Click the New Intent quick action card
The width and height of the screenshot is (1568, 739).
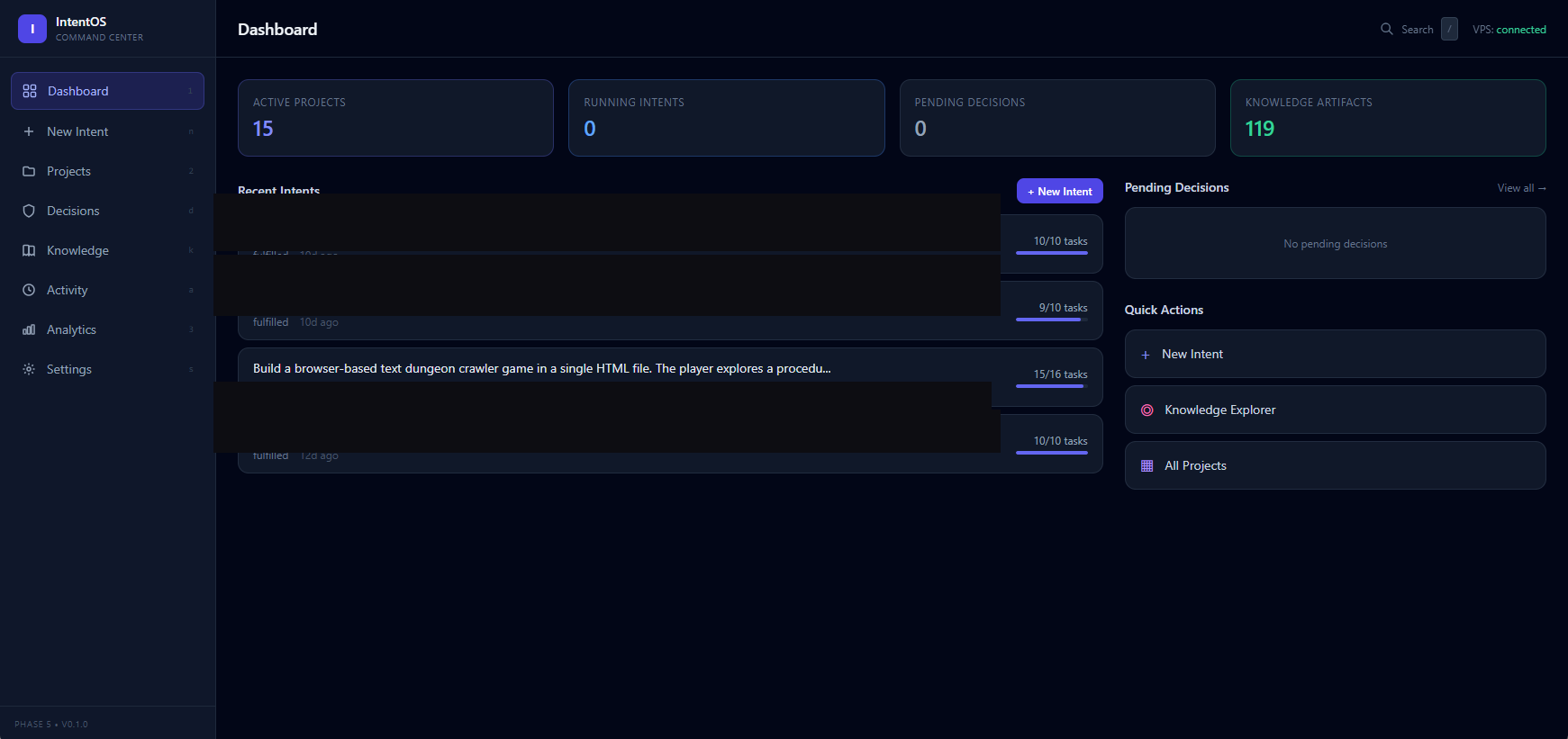tap(1335, 354)
